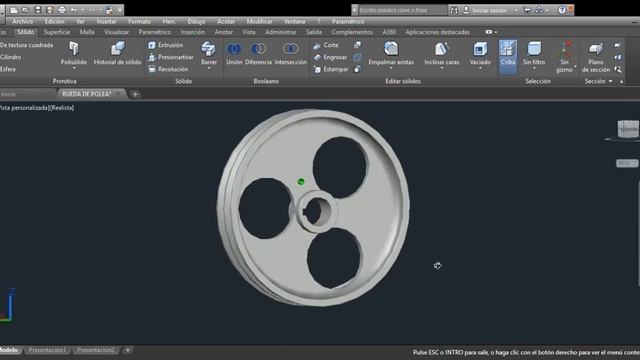Click the green grip point on the pulley
This screenshot has height=360, width=640.
click(301, 182)
